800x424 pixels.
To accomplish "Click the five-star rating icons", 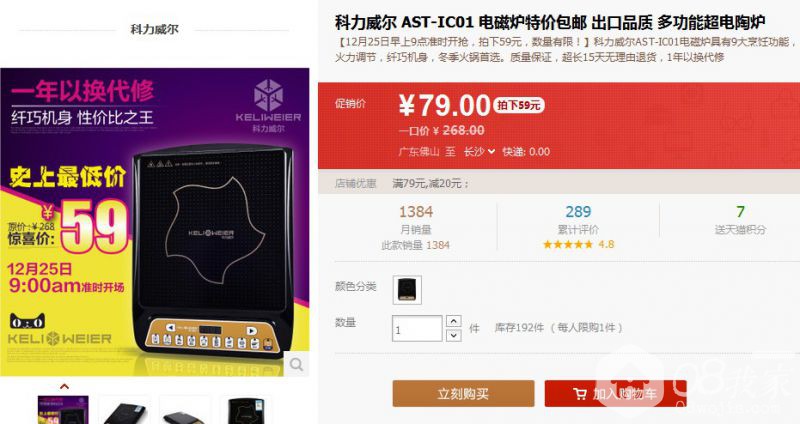I will click(567, 244).
